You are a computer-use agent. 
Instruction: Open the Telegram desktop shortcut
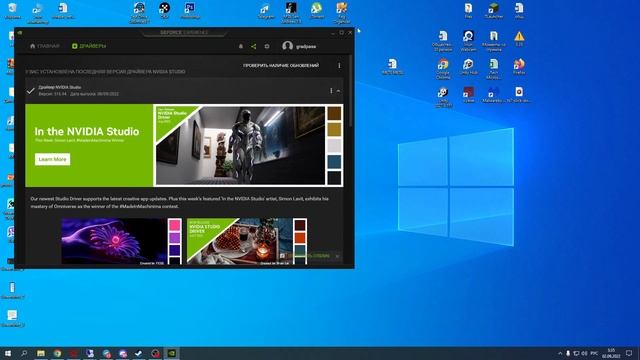266,11
